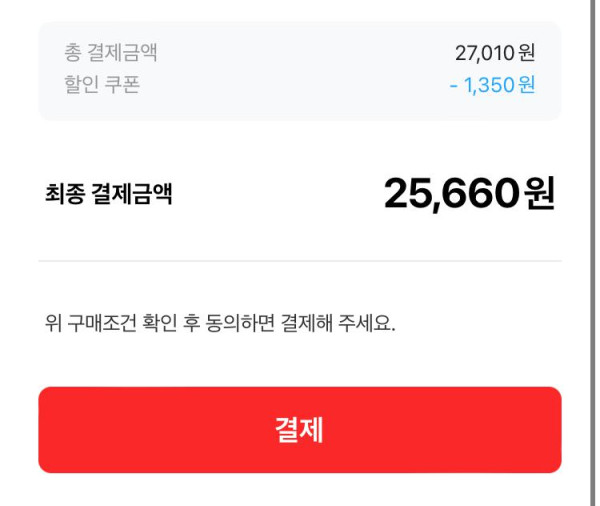
Task: Select the -1,350원 blue discount amount
Action: 492,85
